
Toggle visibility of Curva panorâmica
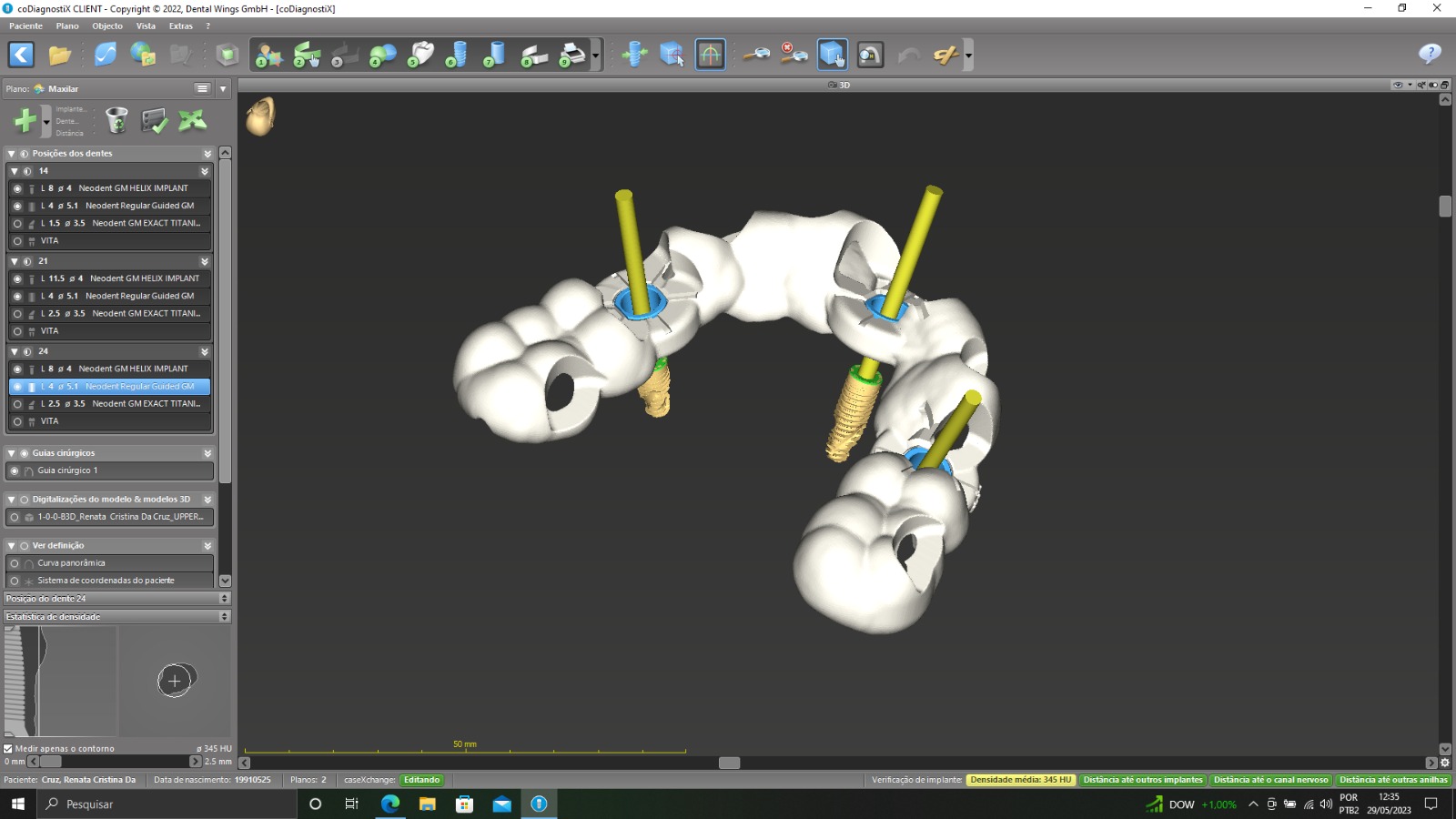[15, 563]
